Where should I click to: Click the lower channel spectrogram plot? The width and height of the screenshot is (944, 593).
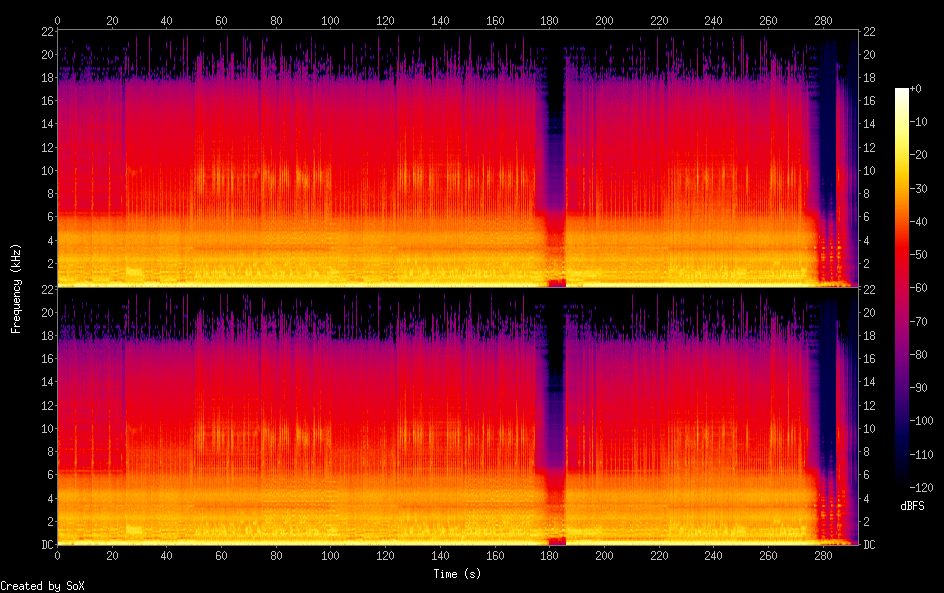458,417
